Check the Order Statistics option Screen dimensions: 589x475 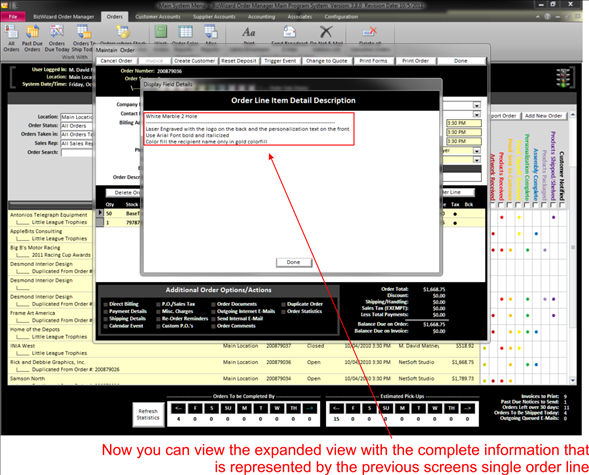click(x=284, y=312)
